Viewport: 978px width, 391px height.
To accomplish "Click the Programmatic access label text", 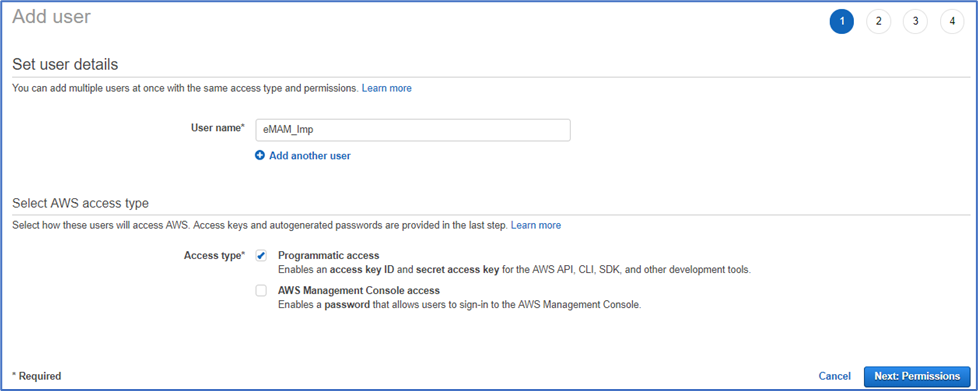I will point(329,256).
